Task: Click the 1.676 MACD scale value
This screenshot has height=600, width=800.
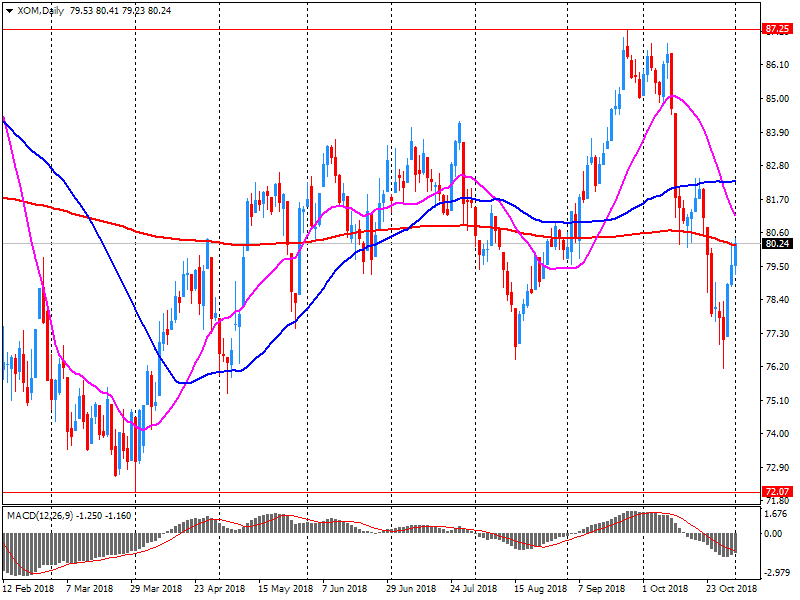Action: tap(776, 514)
